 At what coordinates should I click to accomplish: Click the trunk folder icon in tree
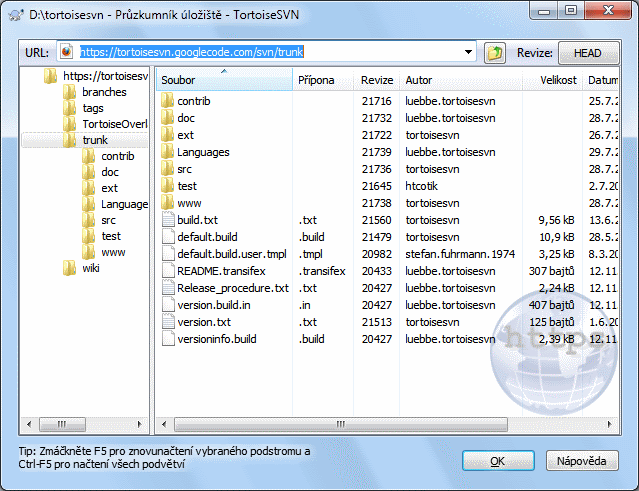click(70, 140)
